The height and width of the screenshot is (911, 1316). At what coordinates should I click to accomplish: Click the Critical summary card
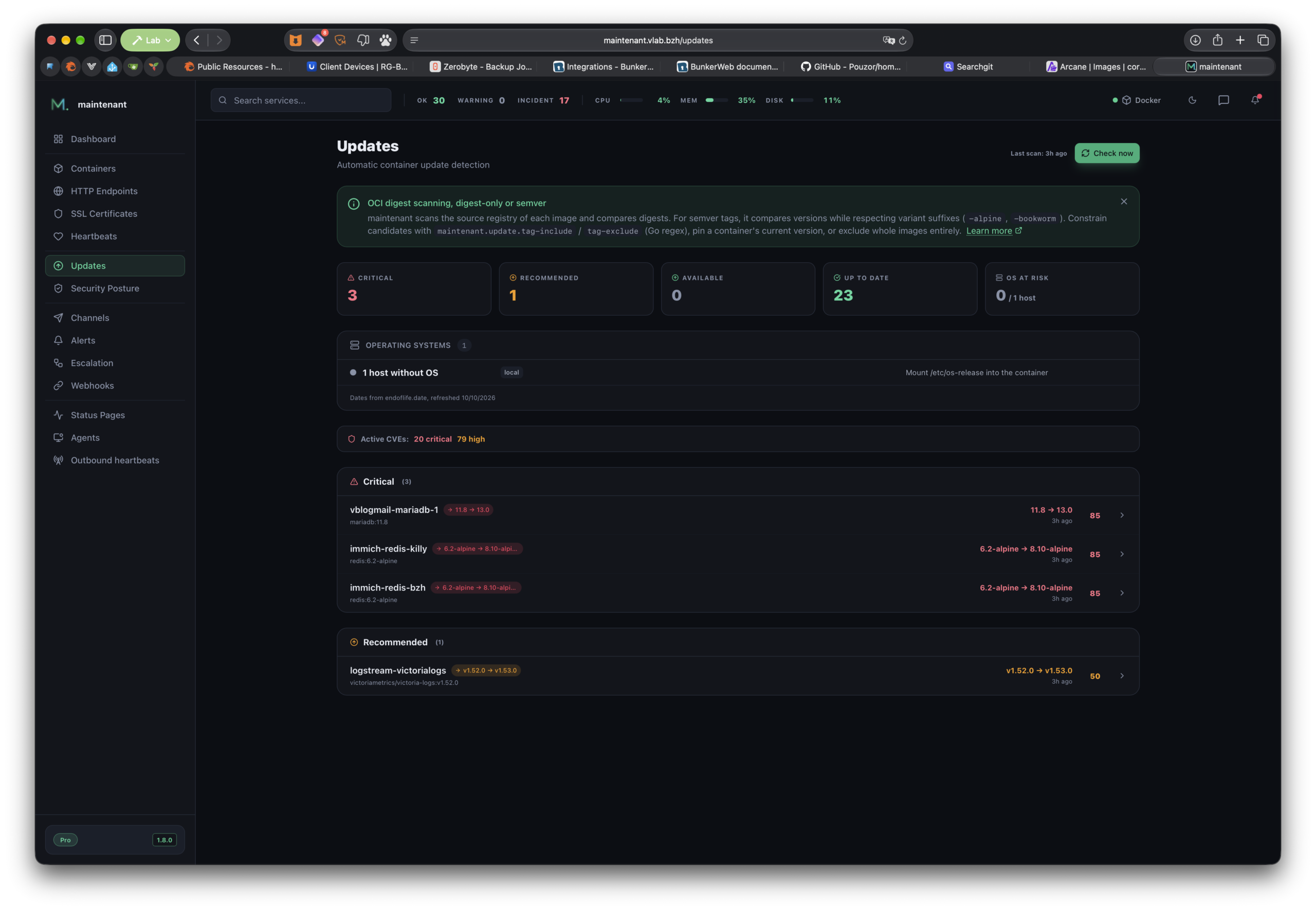(x=414, y=289)
